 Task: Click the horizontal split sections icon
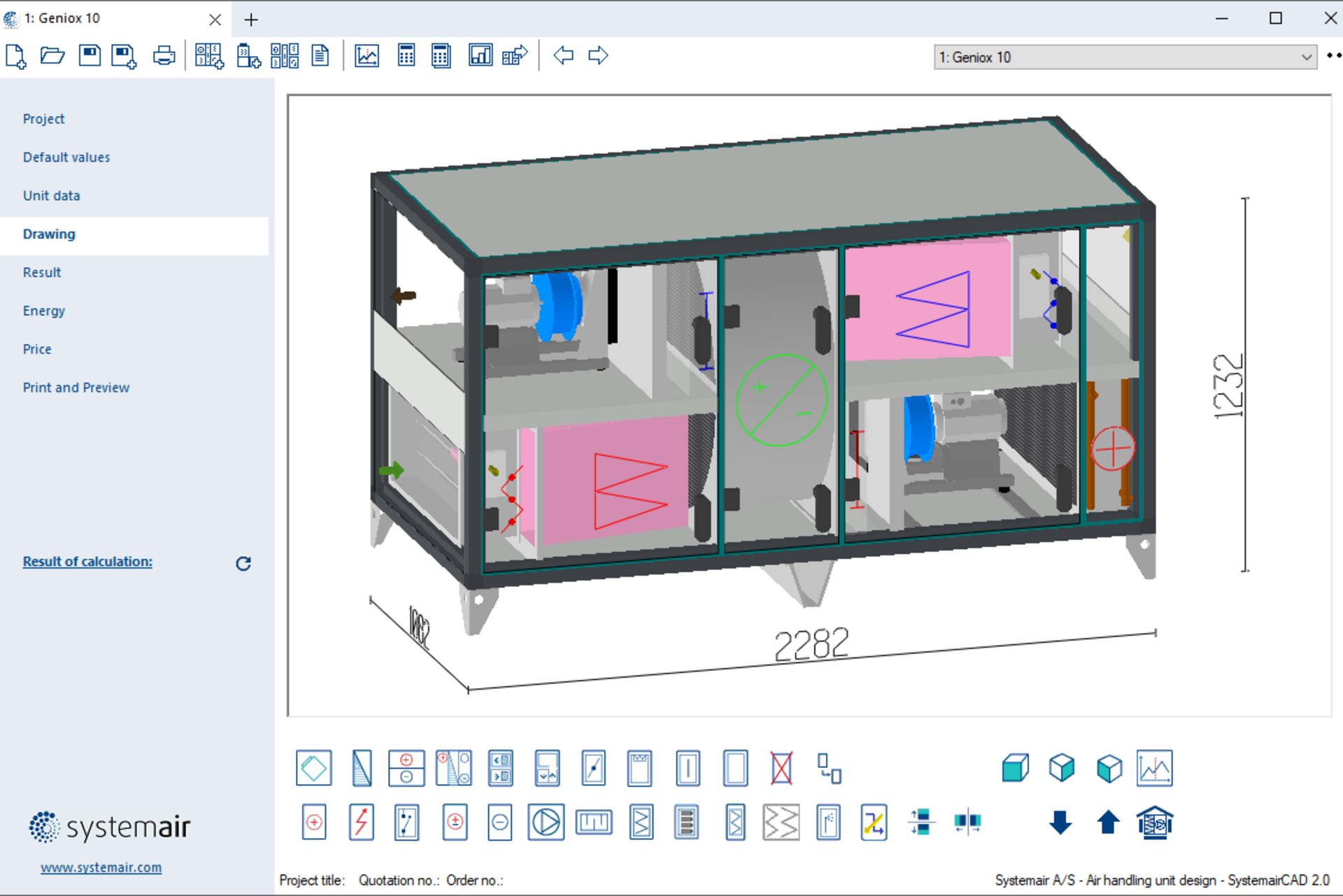point(968,822)
